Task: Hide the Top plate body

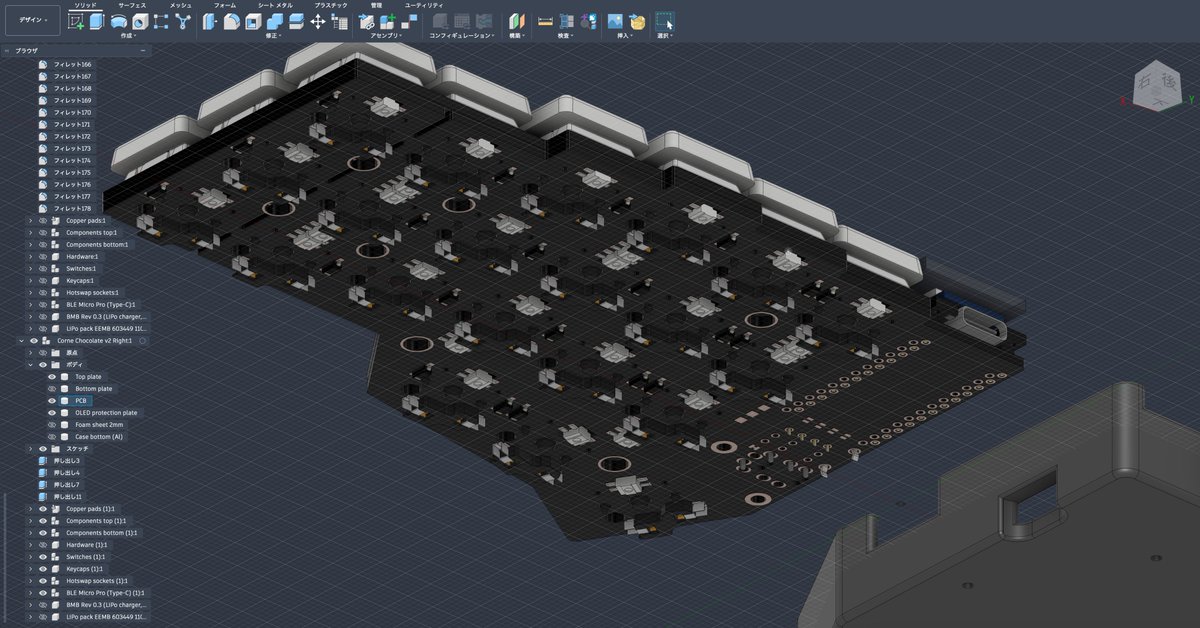Action: (x=52, y=376)
